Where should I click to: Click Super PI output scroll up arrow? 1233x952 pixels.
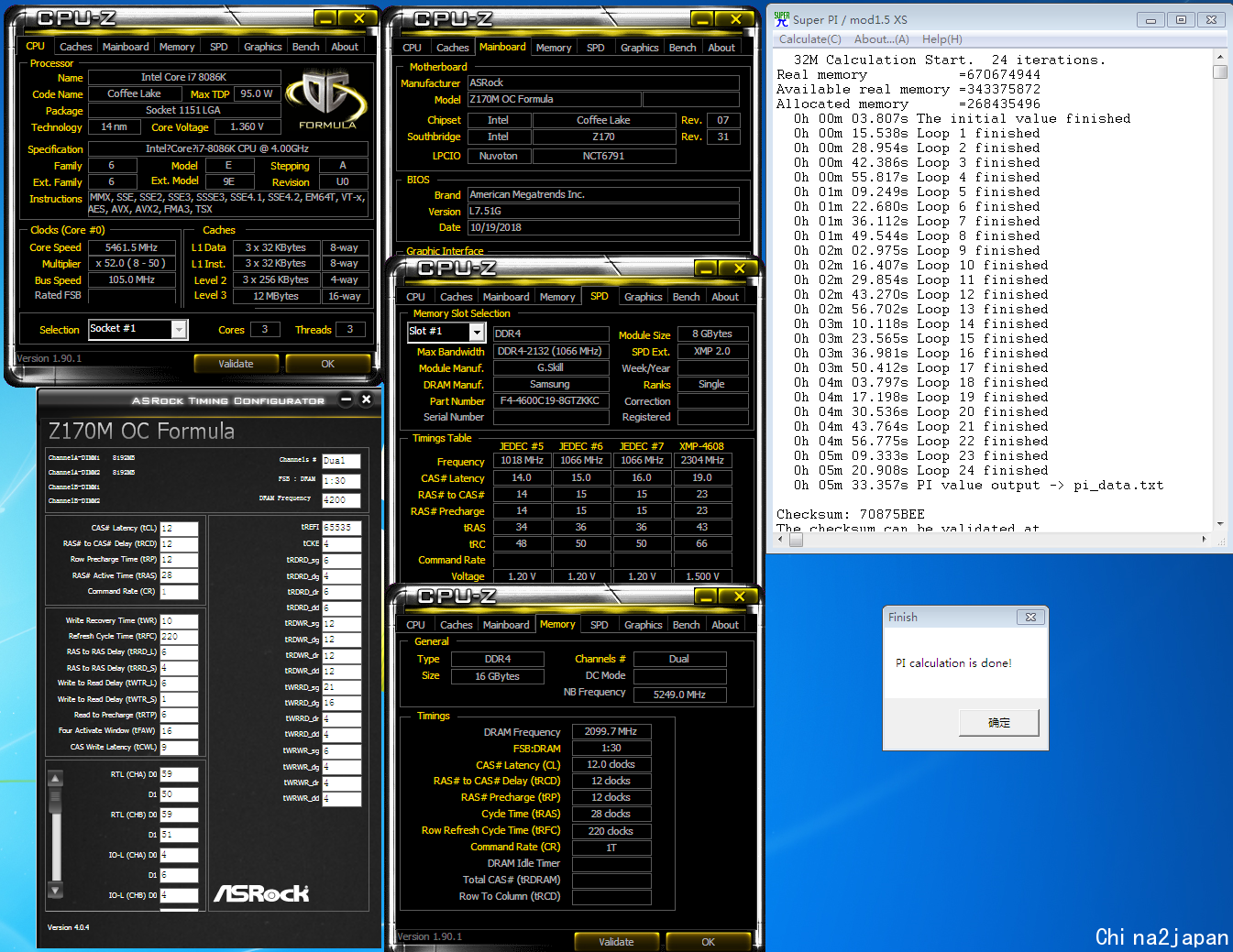(x=1220, y=56)
